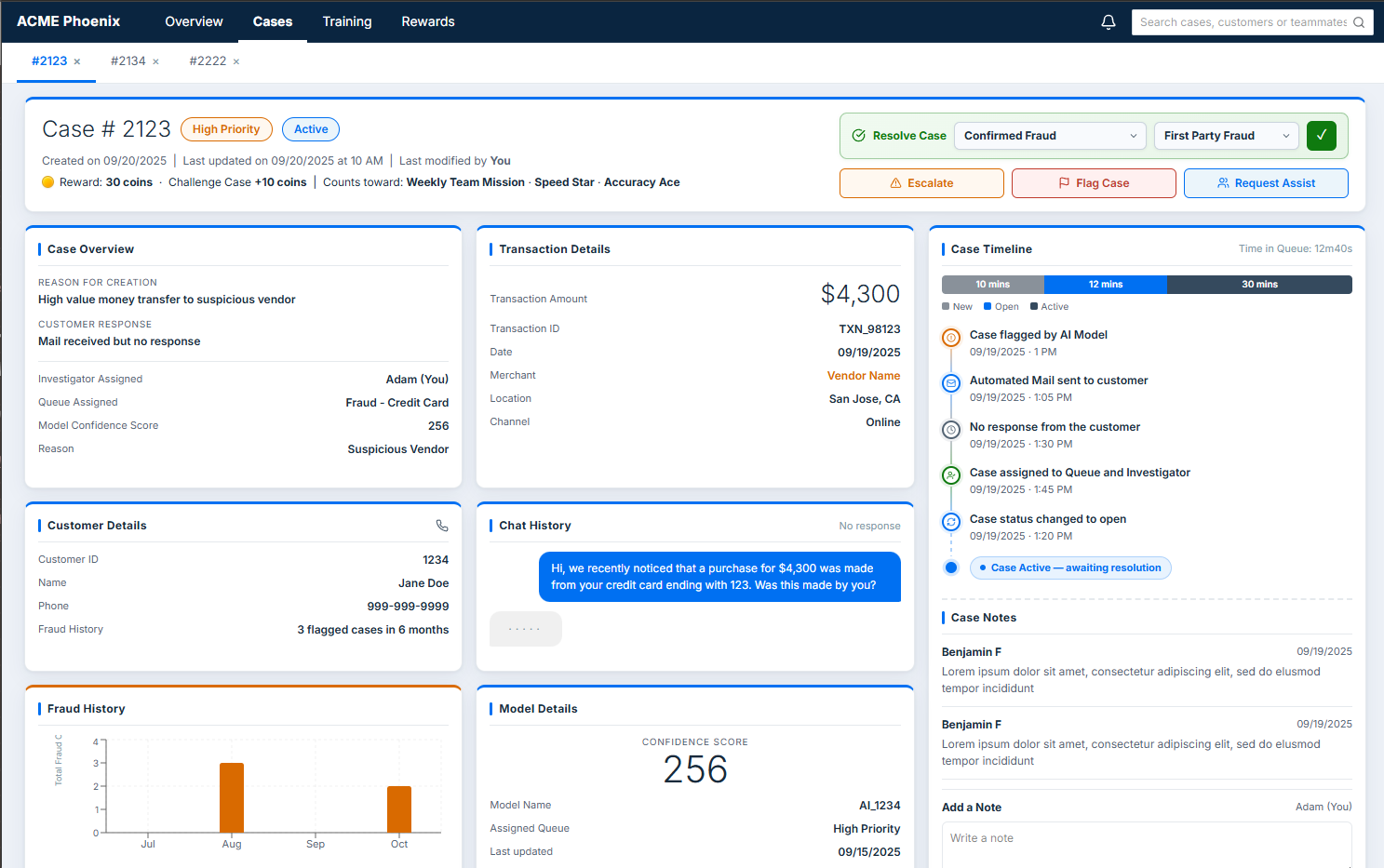The width and height of the screenshot is (1384, 868).
Task: Click the No response clock timeline icon
Action: (951, 430)
